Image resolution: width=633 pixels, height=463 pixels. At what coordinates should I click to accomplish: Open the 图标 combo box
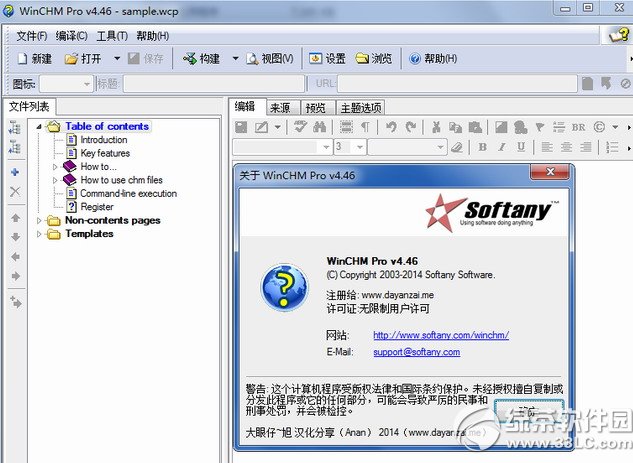[67, 84]
